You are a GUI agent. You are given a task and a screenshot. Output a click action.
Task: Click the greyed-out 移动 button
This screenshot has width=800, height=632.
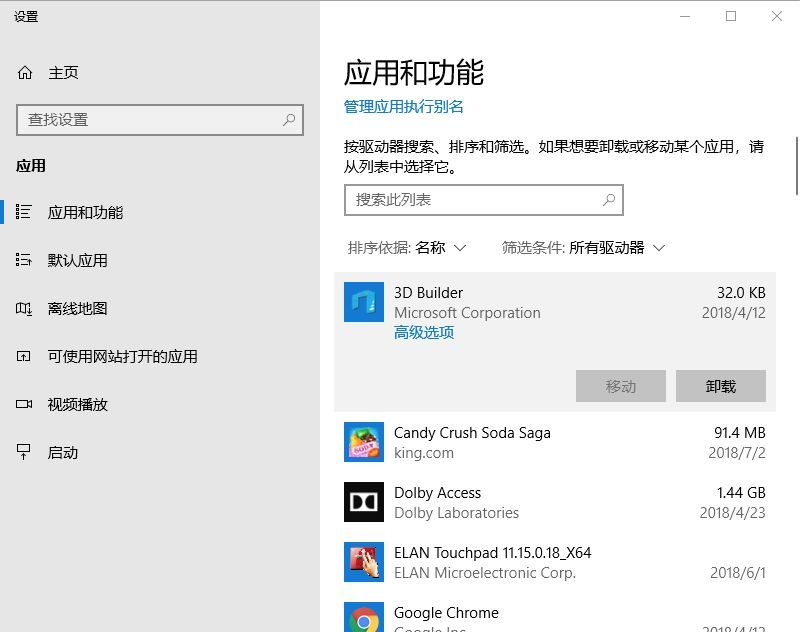pyautogui.click(x=621, y=386)
